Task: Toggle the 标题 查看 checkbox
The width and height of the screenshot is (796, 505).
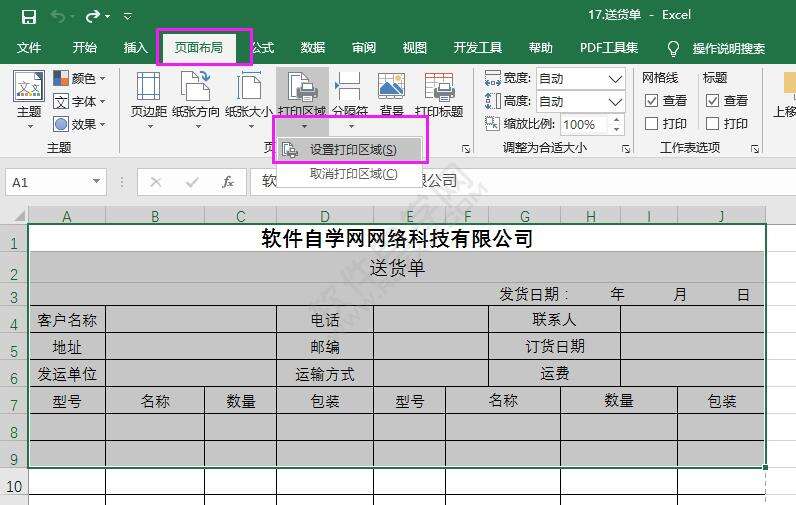Action: point(712,100)
